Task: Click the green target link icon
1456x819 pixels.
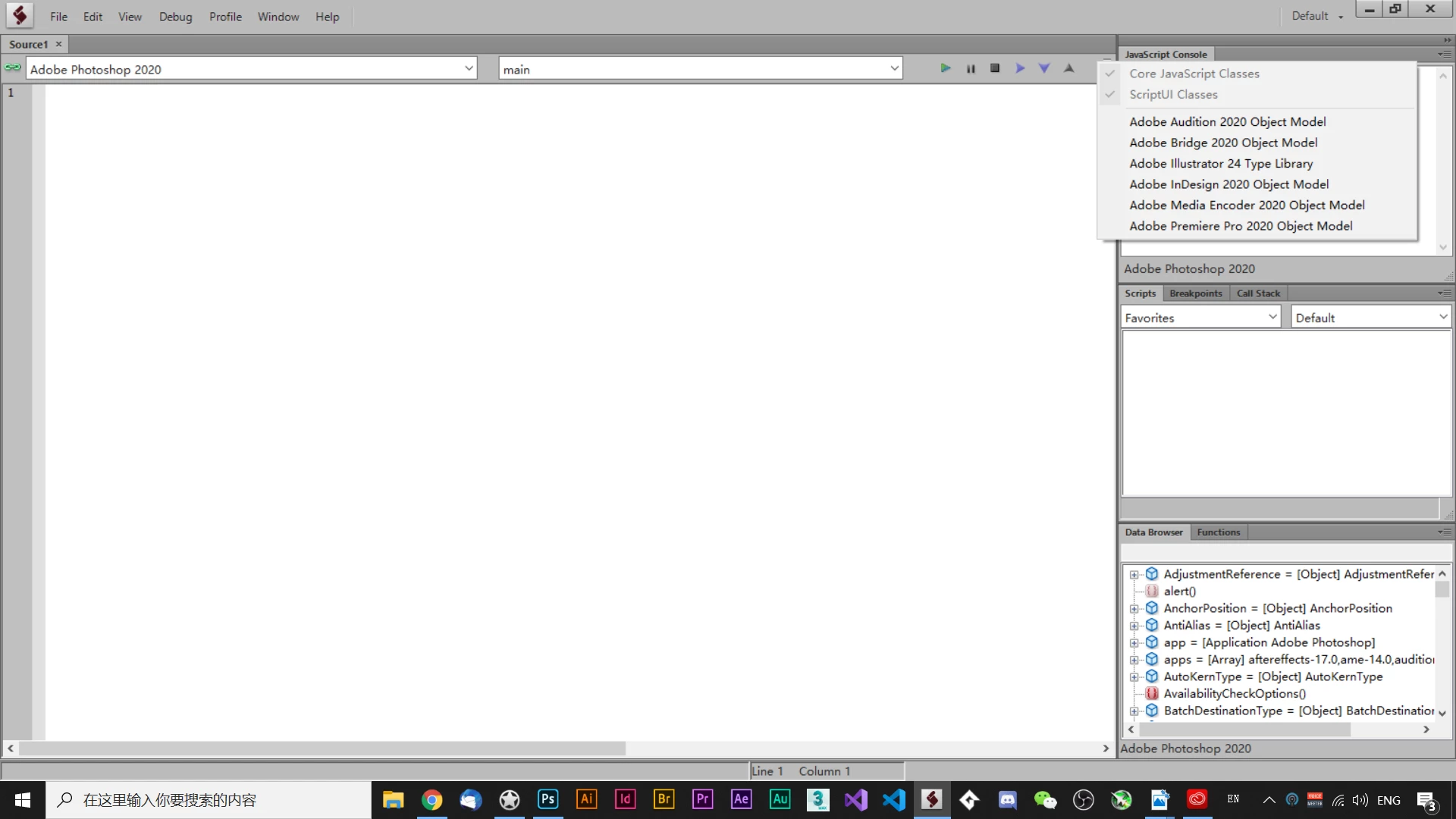Action: 13,67
